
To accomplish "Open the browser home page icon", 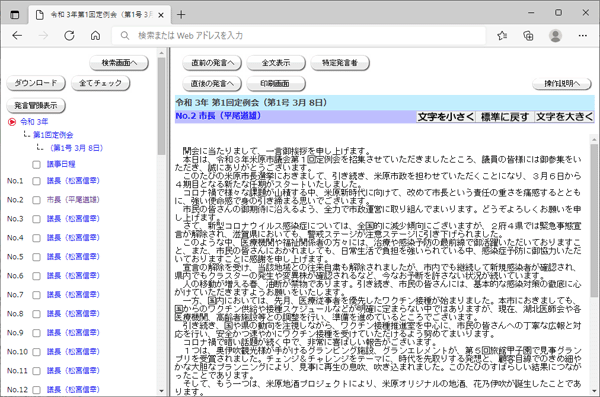I will 95,36.
